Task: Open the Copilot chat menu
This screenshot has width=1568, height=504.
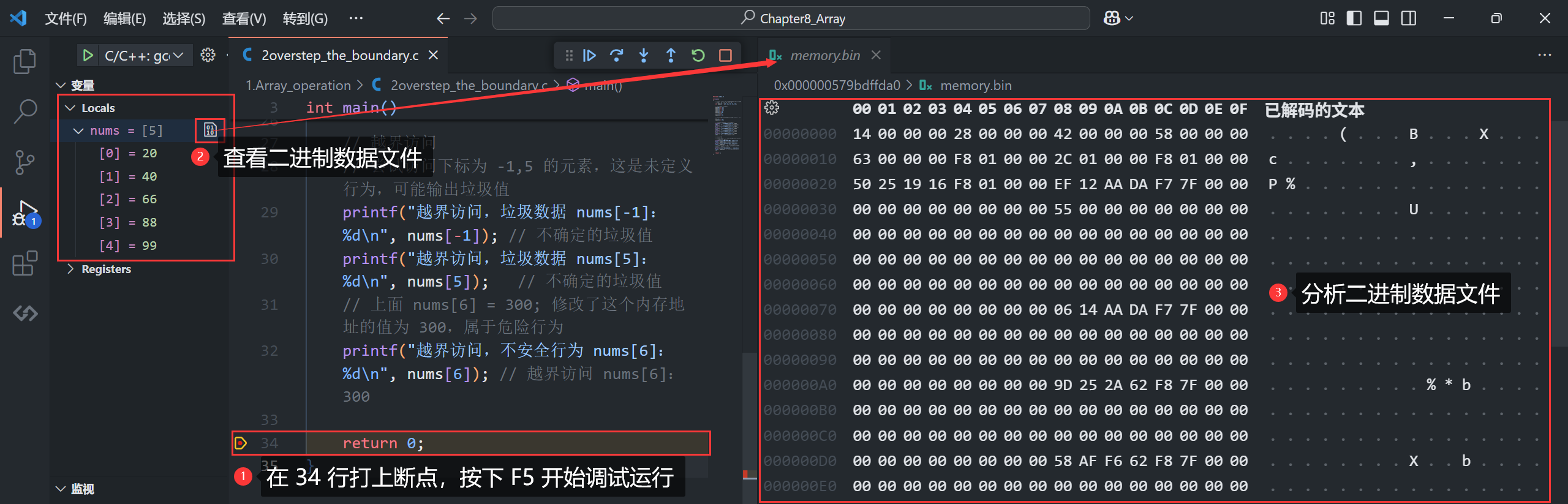Action: click(1118, 18)
